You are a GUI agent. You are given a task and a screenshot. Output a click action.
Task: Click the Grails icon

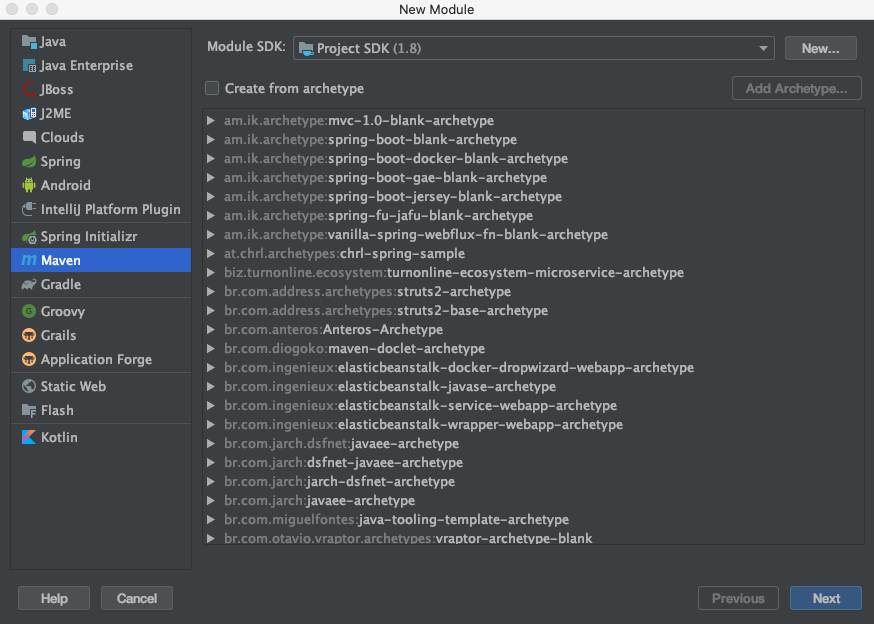pyautogui.click(x=29, y=335)
